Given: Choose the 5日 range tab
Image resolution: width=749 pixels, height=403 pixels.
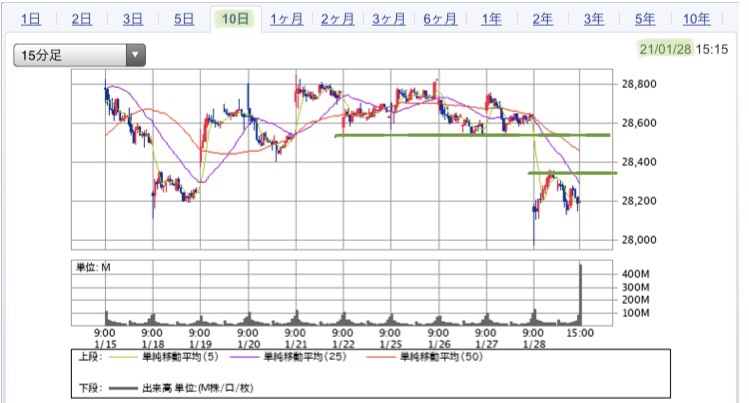Looking at the screenshot, I should (x=184, y=19).
